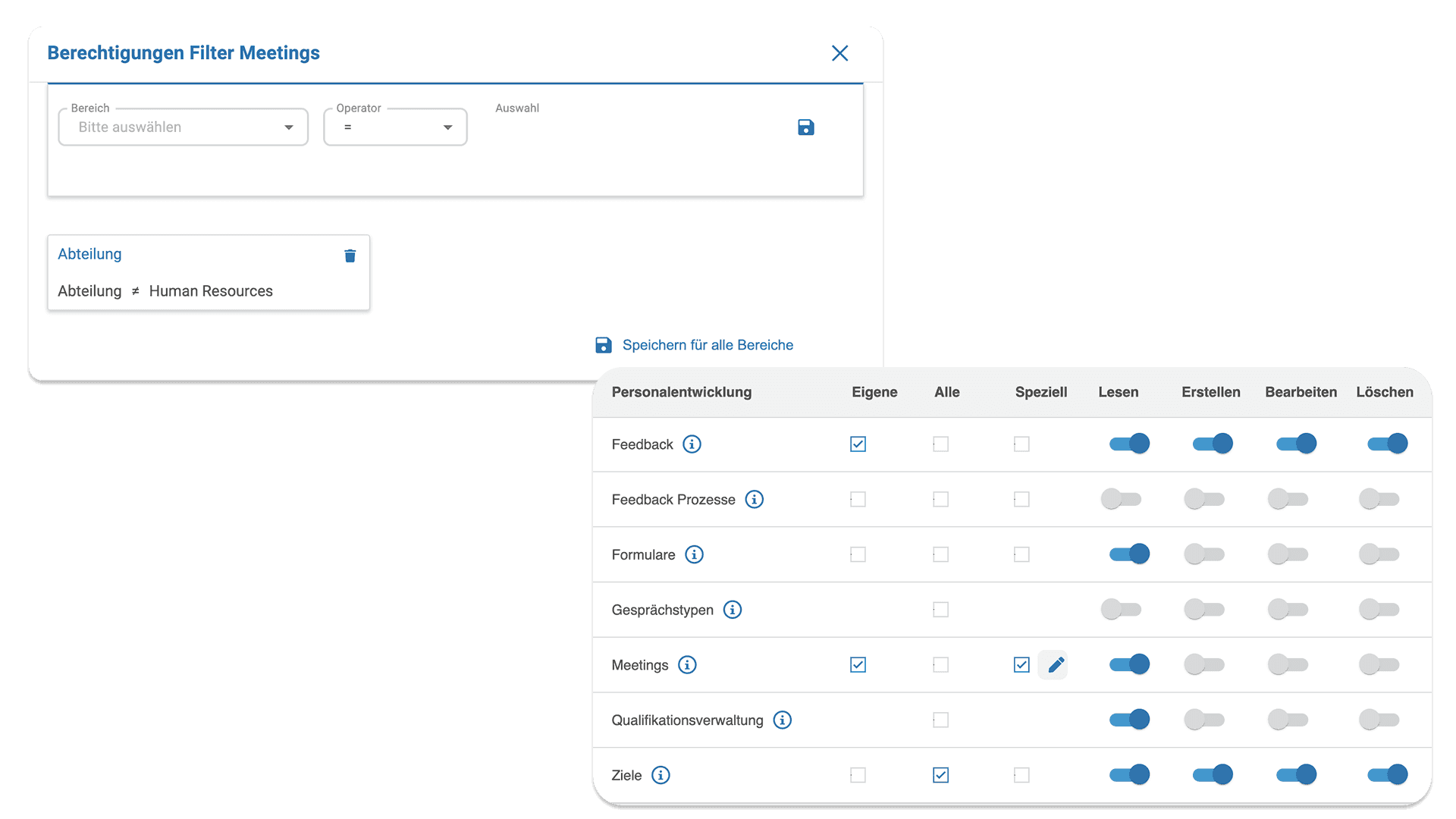The image size is (1456, 819).
Task: Click the save filter floppy icon
Action: pos(805,127)
